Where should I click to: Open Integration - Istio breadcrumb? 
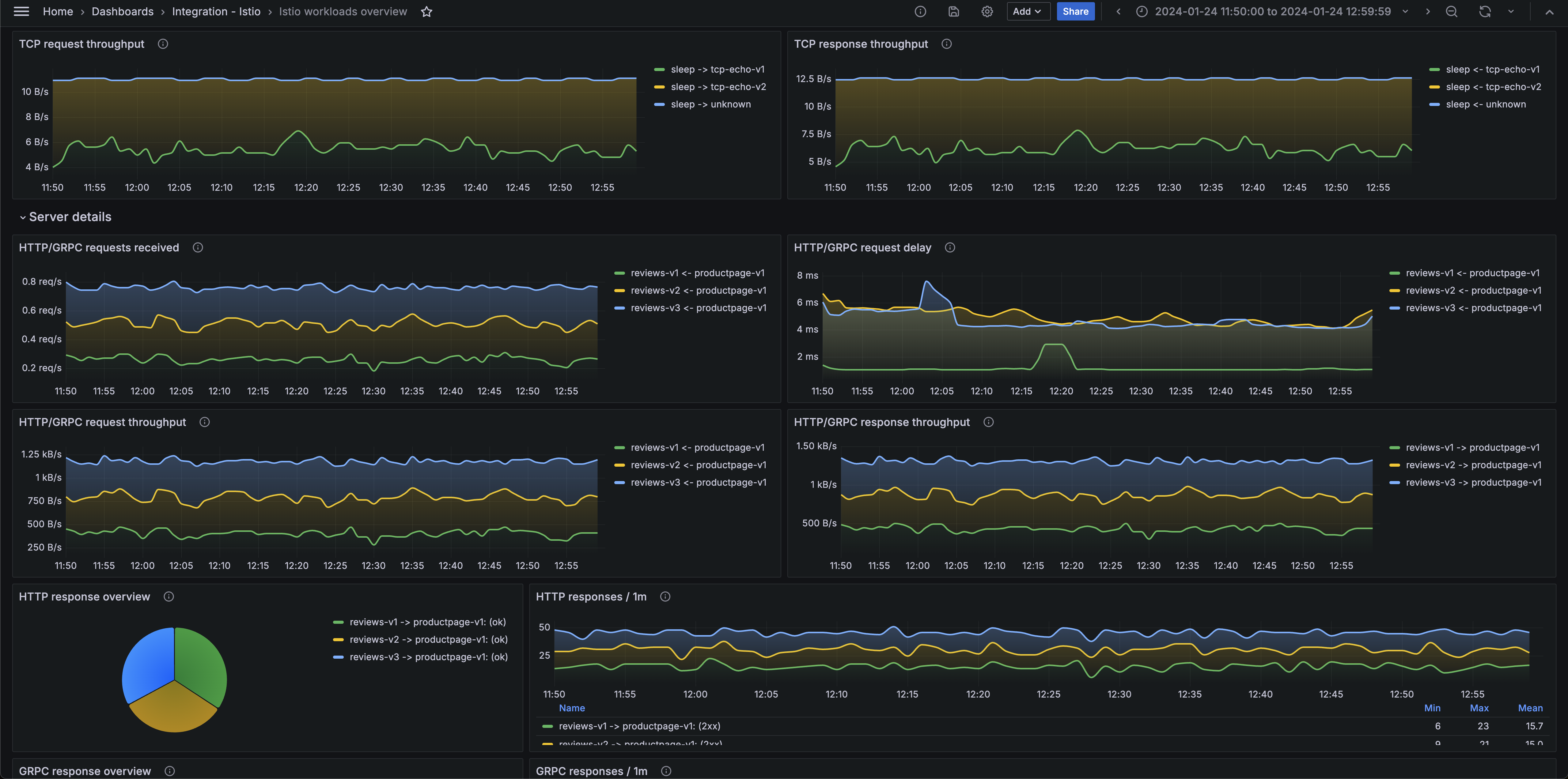216,12
